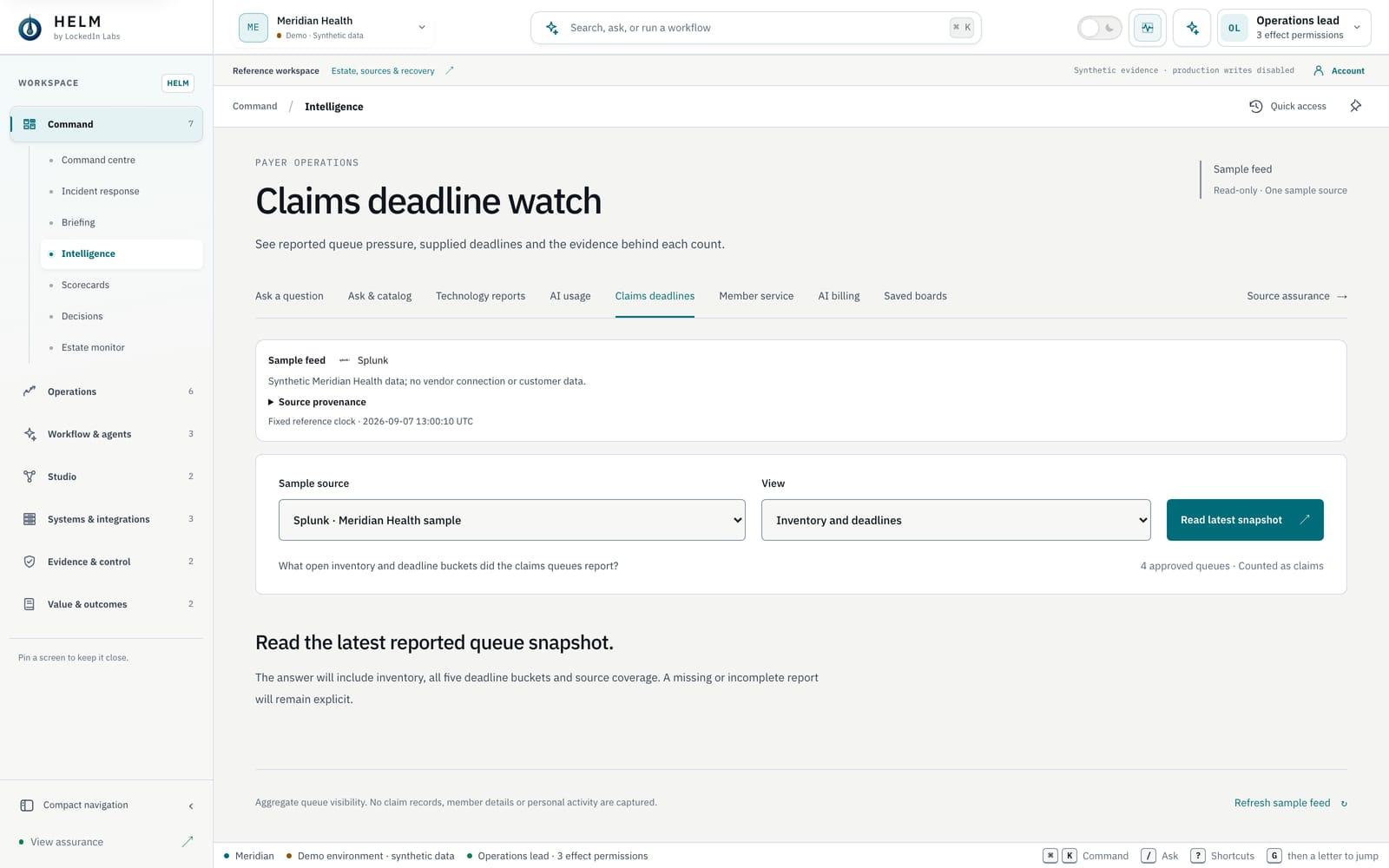Open the Operations chart icon
The width and height of the screenshot is (1389, 868).
pos(30,391)
